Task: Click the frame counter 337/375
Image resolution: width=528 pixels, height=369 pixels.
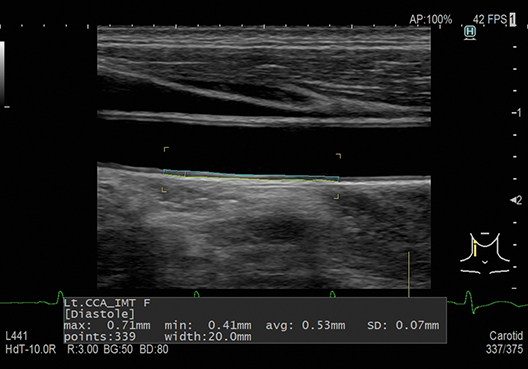Action: coord(504,349)
